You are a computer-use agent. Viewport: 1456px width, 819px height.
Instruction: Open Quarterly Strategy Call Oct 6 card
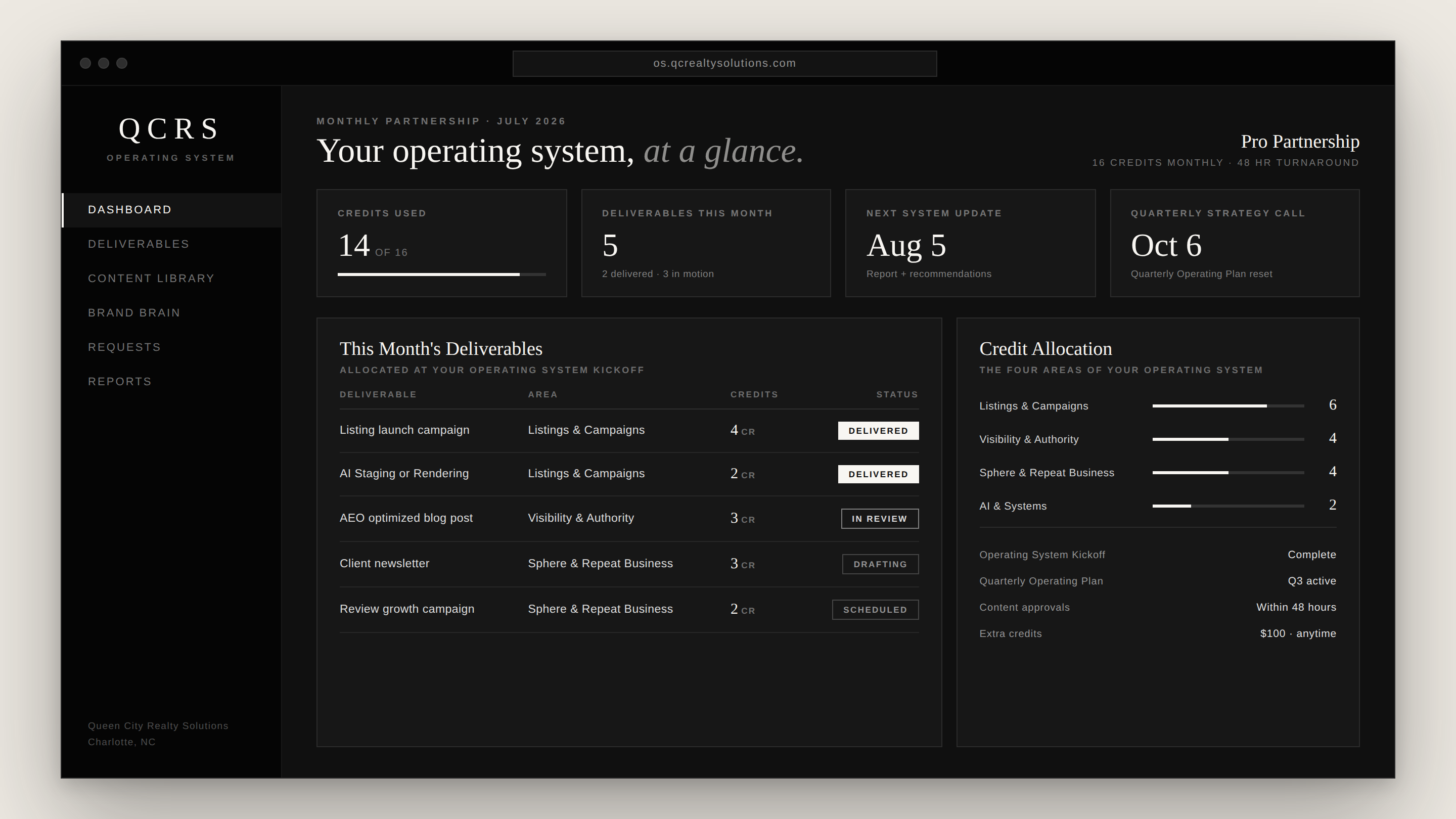click(x=1235, y=243)
